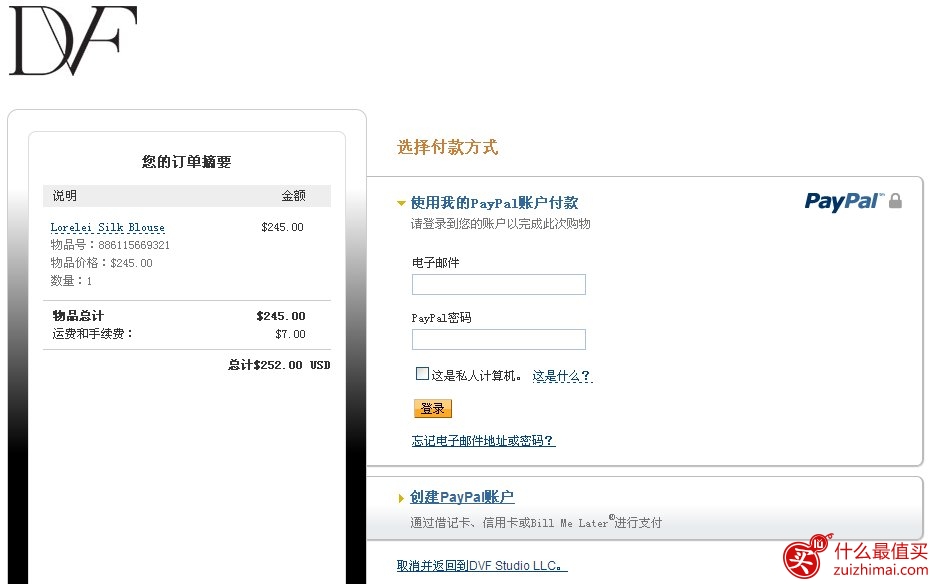937x584 pixels.
Task: Click the 金额 column header
Action: (x=293, y=195)
